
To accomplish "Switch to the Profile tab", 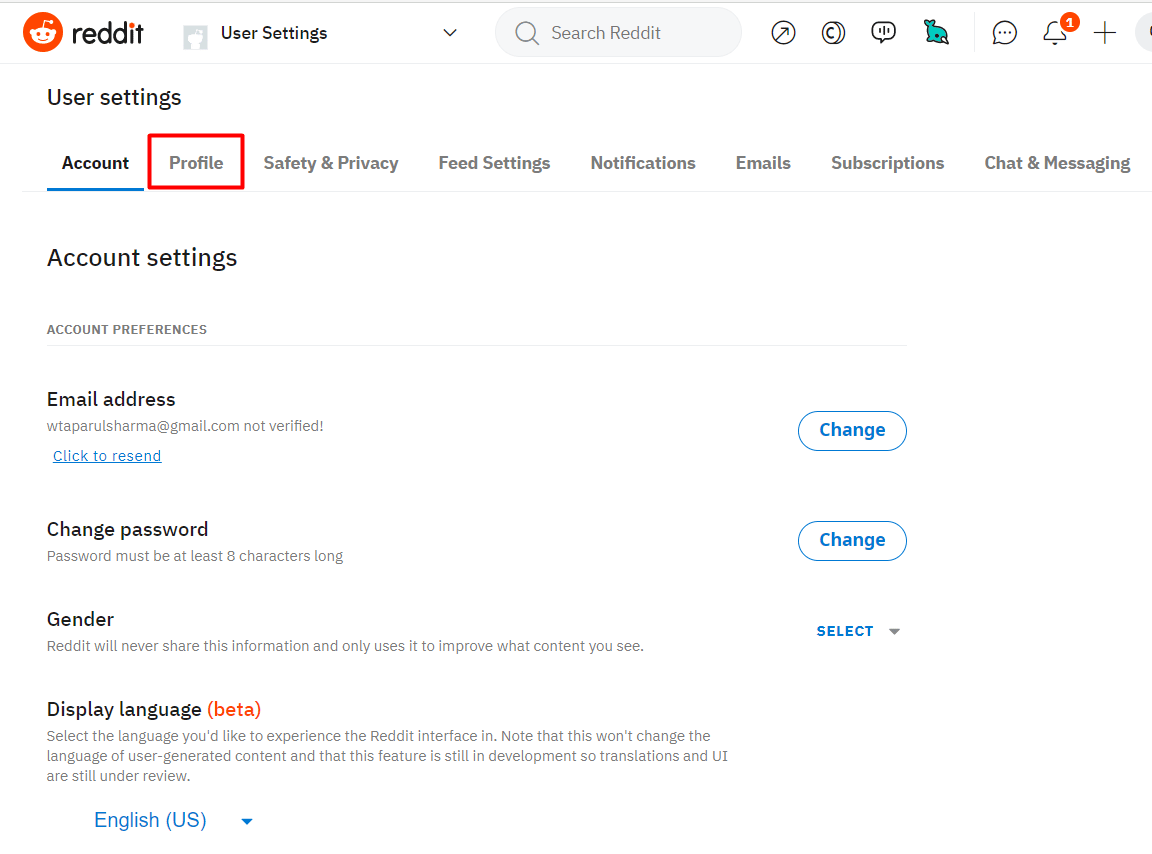I will click(x=196, y=163).
